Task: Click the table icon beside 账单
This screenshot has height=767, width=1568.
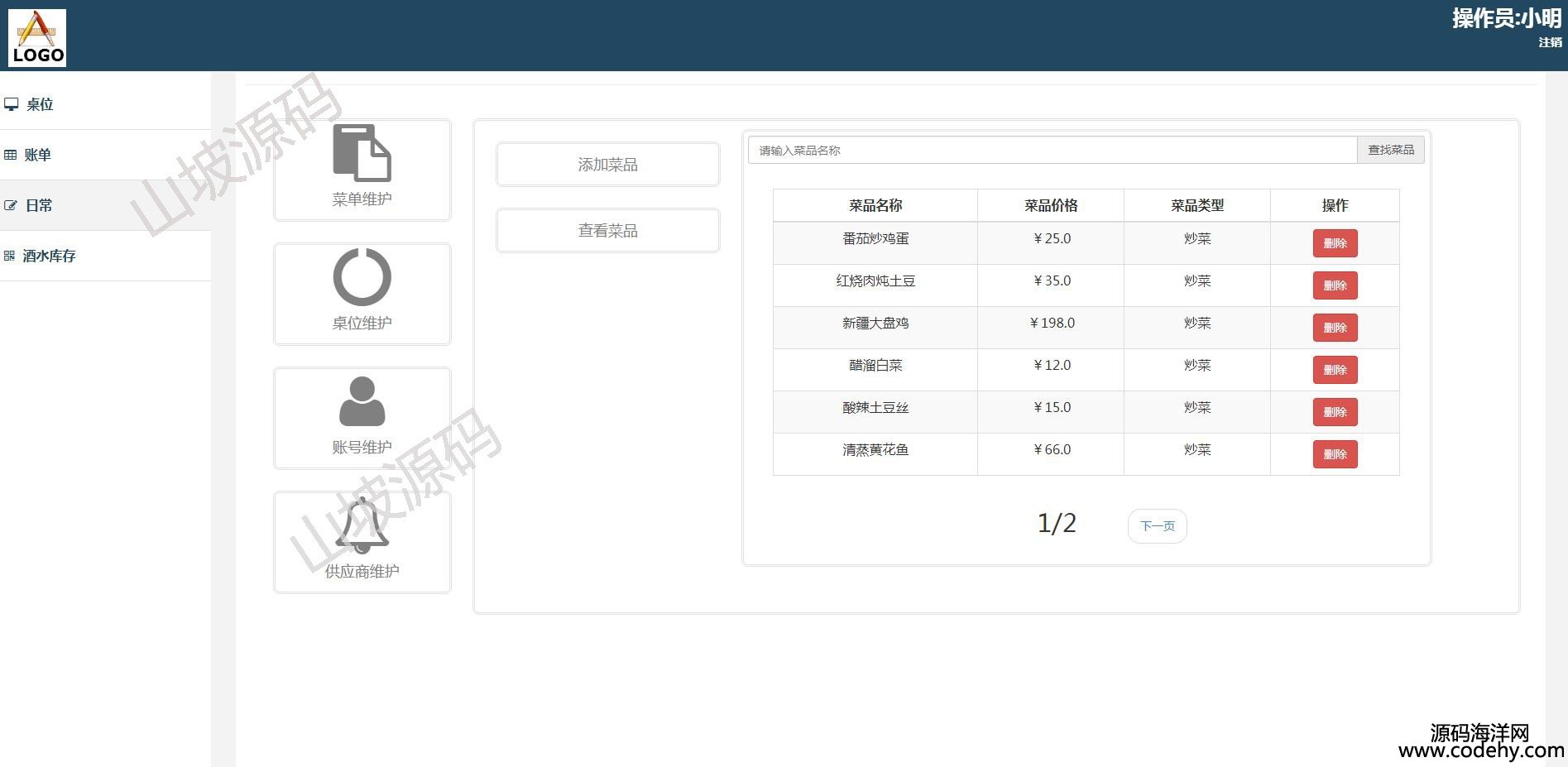Action: coord(11,155)
